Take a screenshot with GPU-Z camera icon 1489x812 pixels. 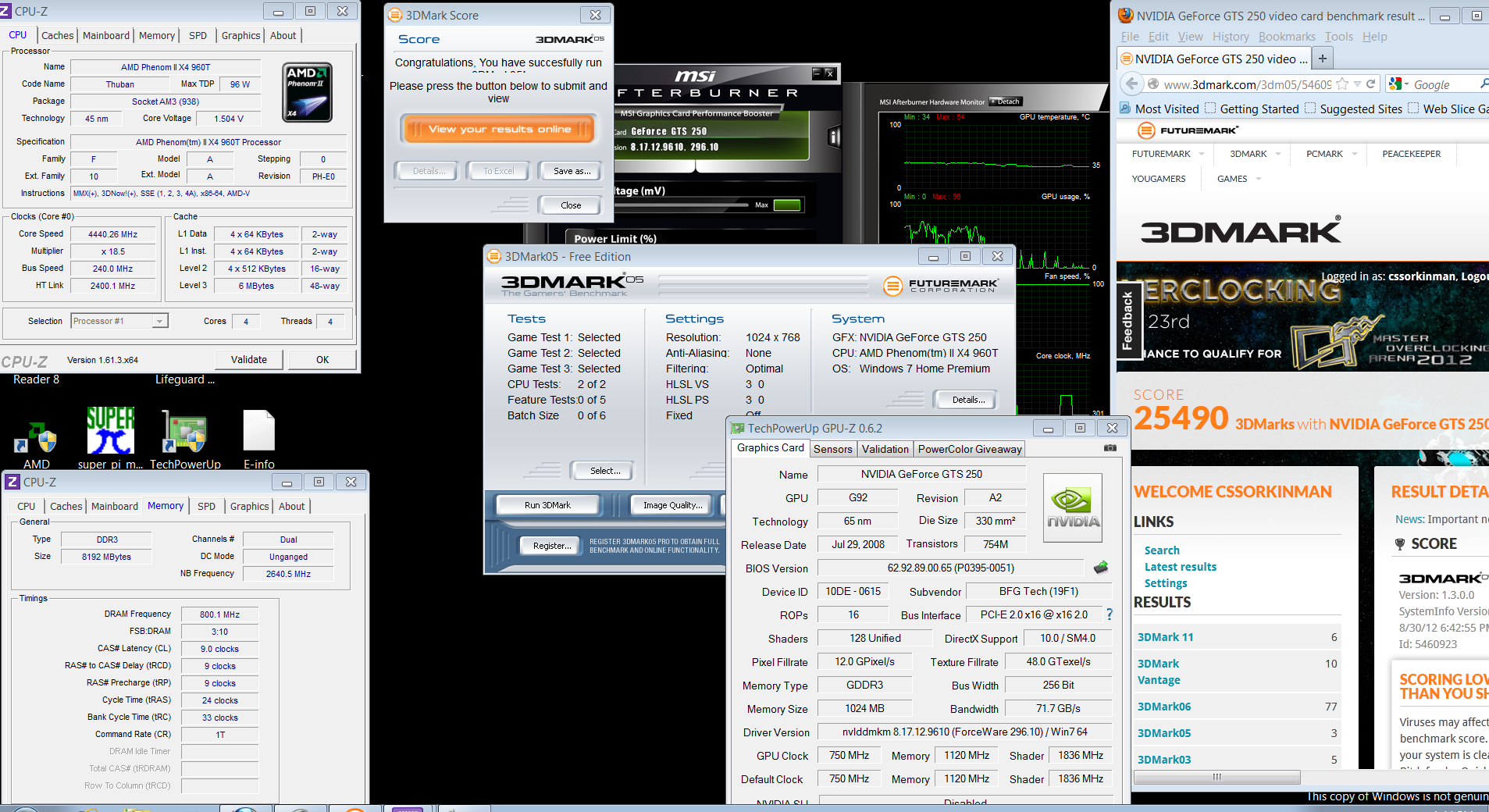click(x=1110, y=448)
